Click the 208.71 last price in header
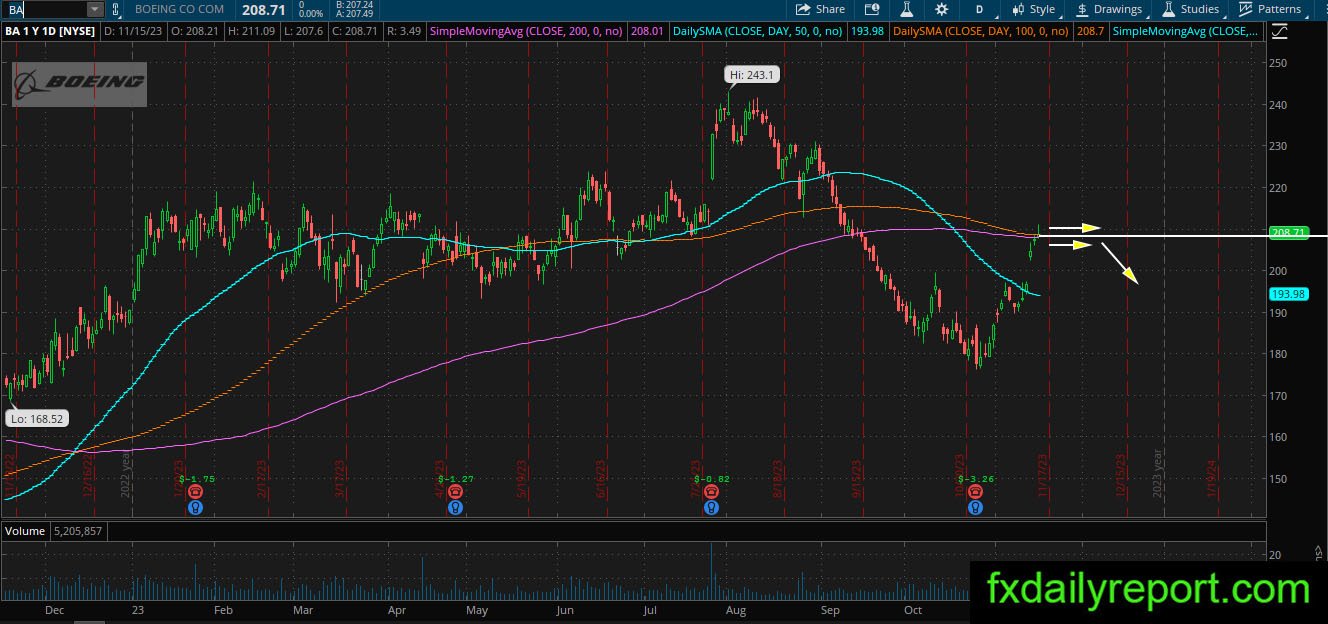This screenshot has height=624, width=1328. pyautogui.click(x=263, y=9)
